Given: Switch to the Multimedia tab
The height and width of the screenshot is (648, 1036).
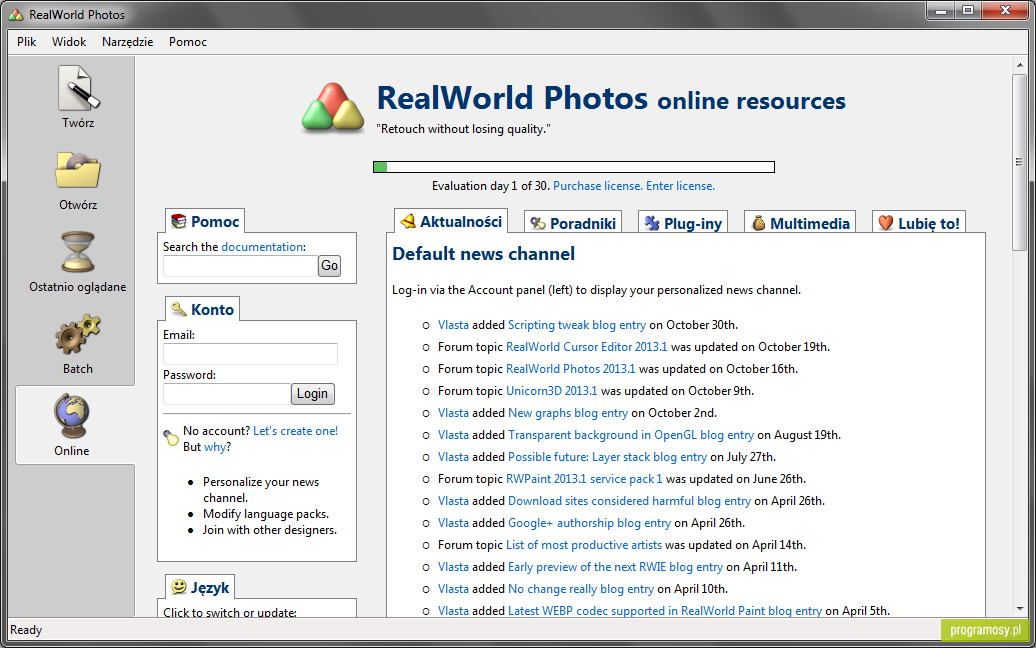Looking at the screenshot, I should (800, 223).
